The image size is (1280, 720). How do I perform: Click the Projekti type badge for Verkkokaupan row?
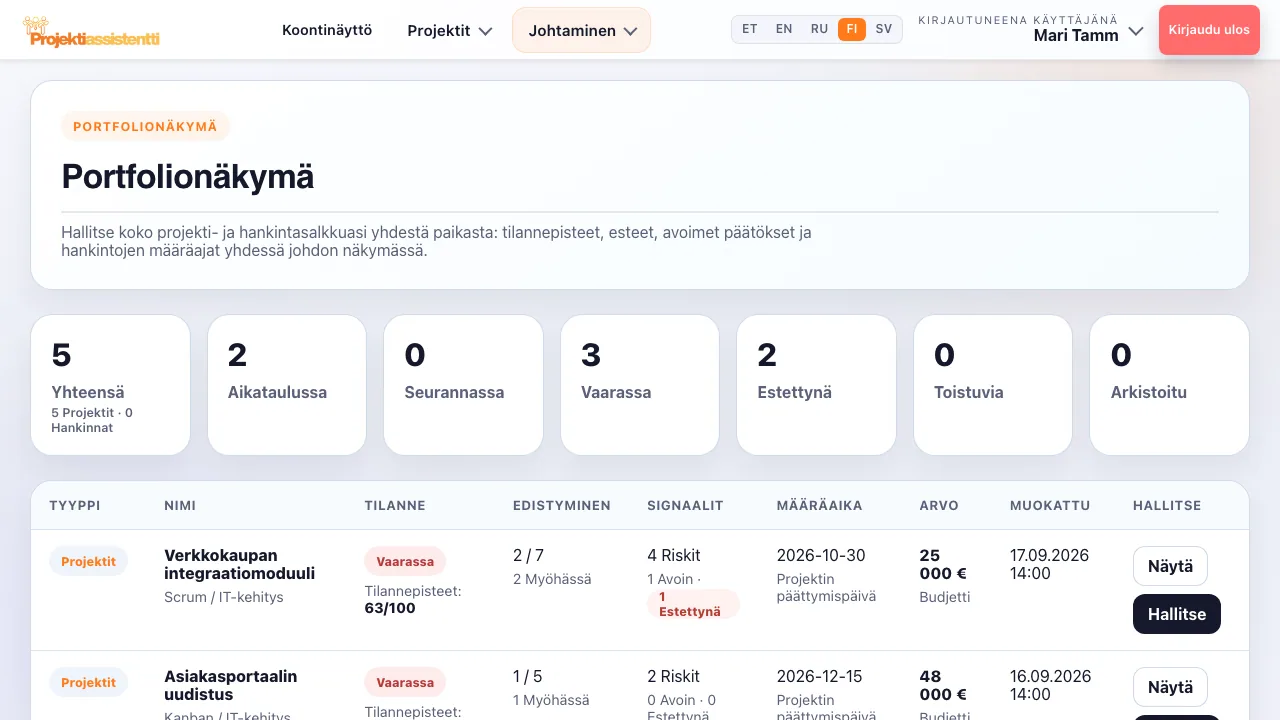coord(88,561)
